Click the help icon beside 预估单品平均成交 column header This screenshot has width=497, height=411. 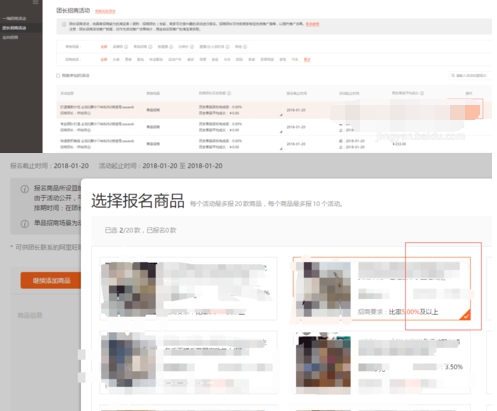422,93
